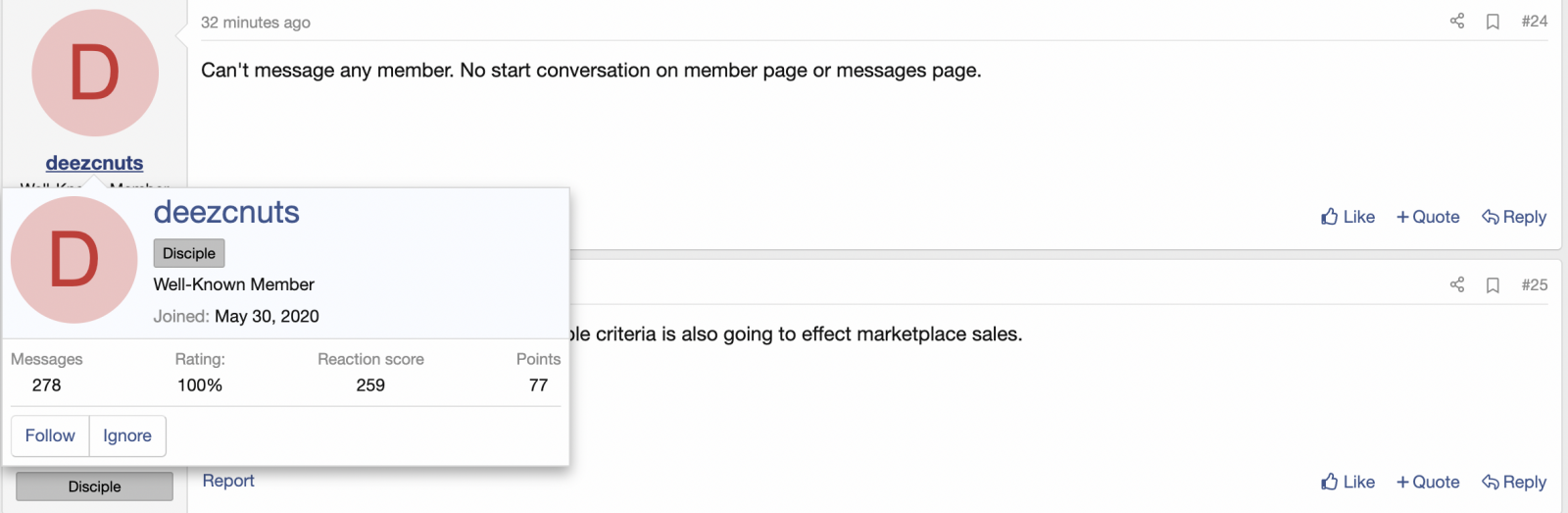The width and height of the screenshot is (1568, 513).
Task: Follow deezcnuts from the tooltip
Action: (50, 436)
